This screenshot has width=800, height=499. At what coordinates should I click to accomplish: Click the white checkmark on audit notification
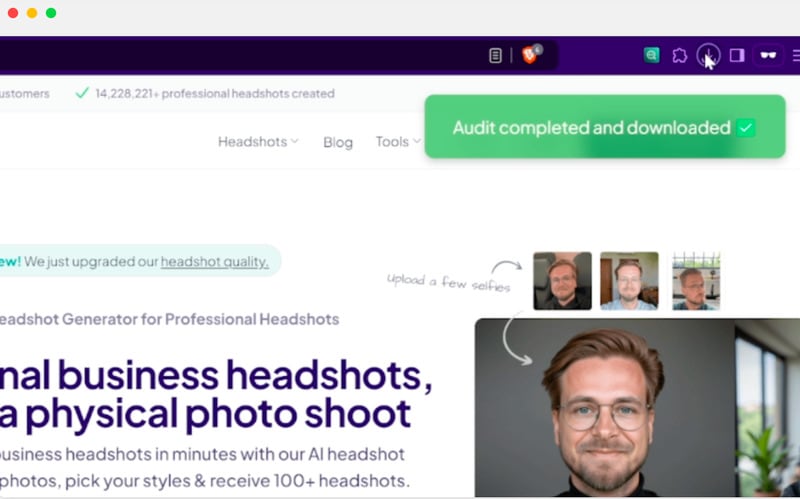745,128
